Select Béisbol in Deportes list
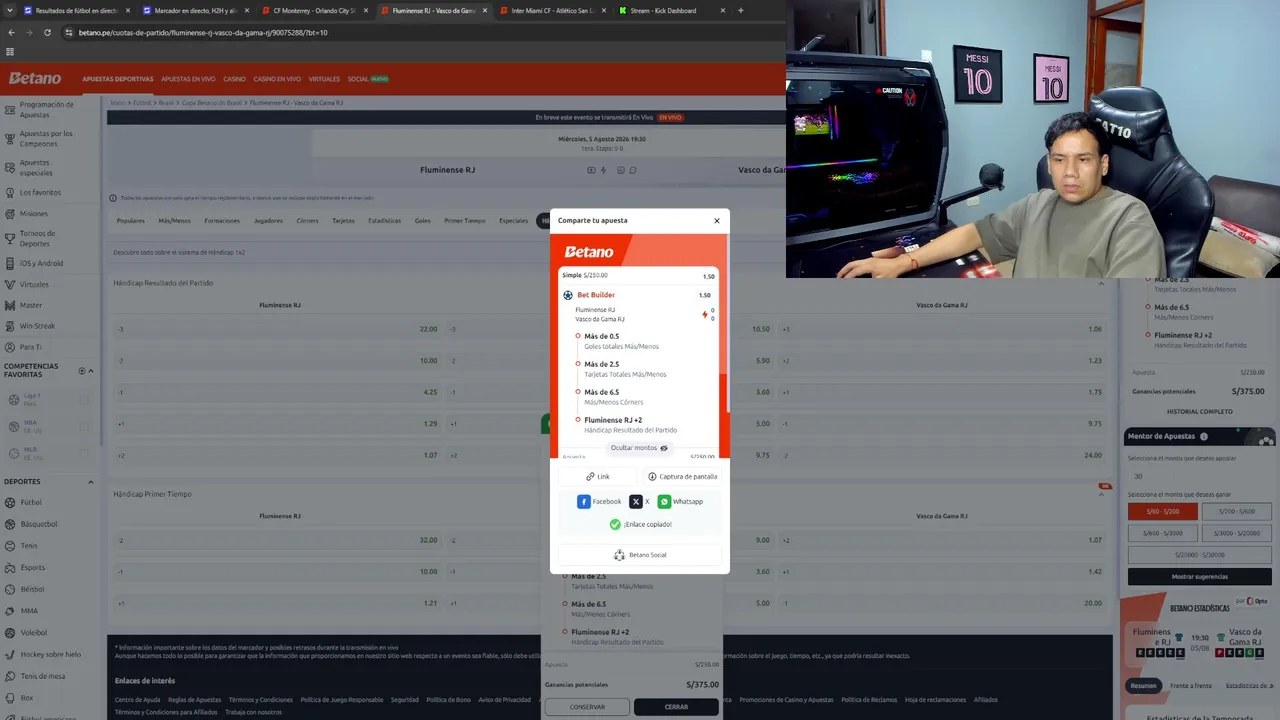 click(x=32, y=589)
